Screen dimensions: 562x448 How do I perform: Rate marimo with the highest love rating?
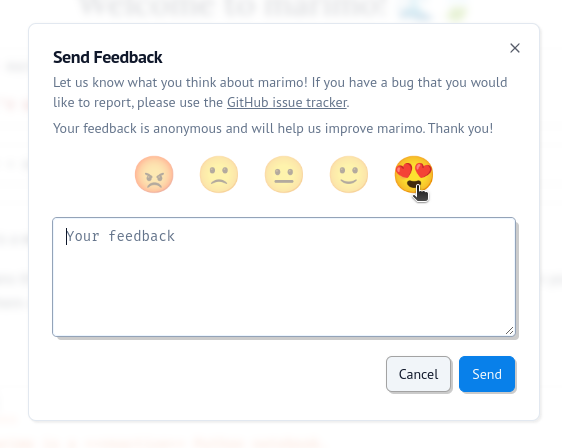pyautogui.click(x=414, y=175)
